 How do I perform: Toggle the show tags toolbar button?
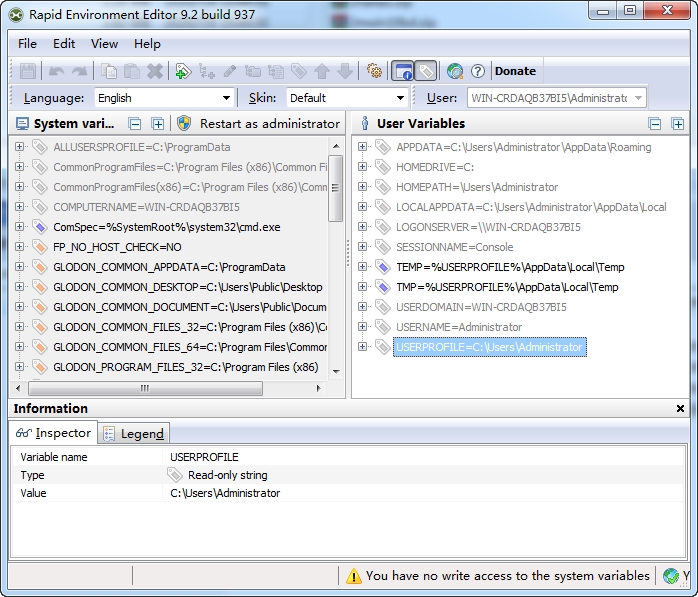point(426,71)
